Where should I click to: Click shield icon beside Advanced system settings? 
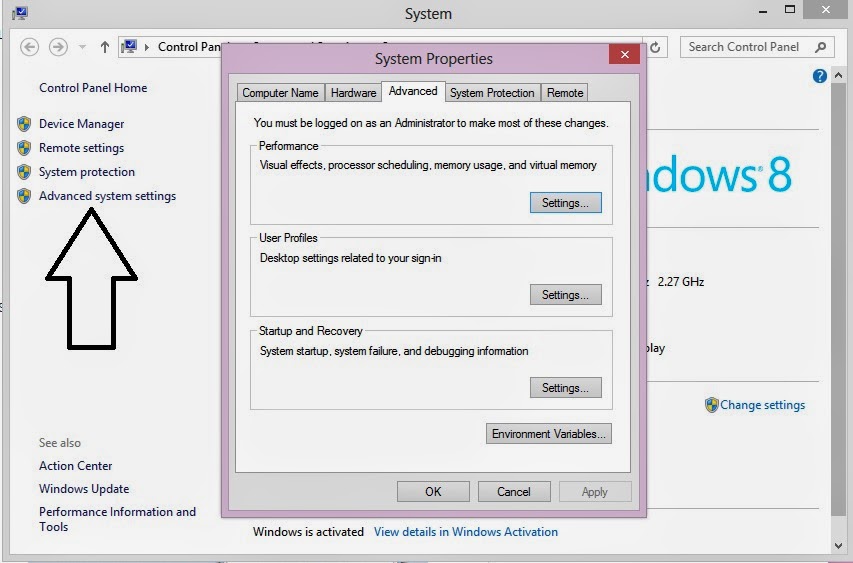24,196
